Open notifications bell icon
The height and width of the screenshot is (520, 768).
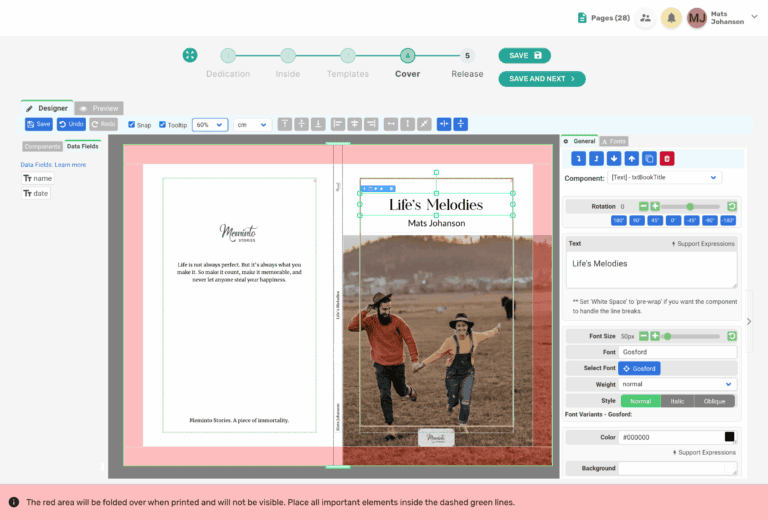click(672, 18)
